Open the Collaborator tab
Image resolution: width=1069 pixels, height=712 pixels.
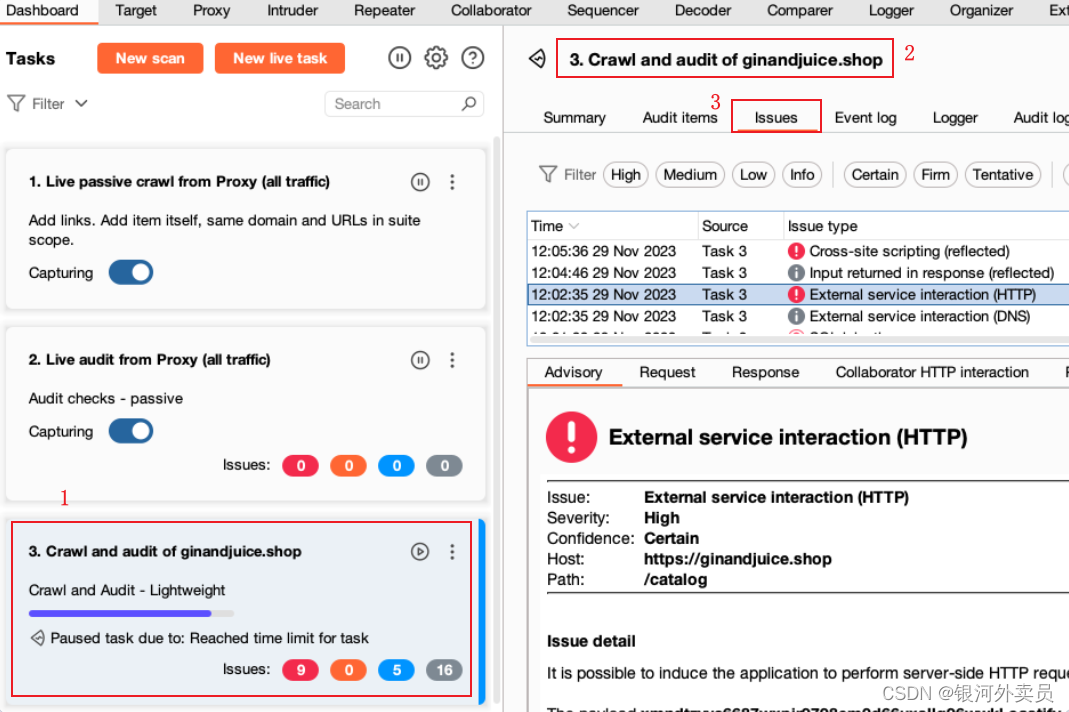[x=491, y=10]
